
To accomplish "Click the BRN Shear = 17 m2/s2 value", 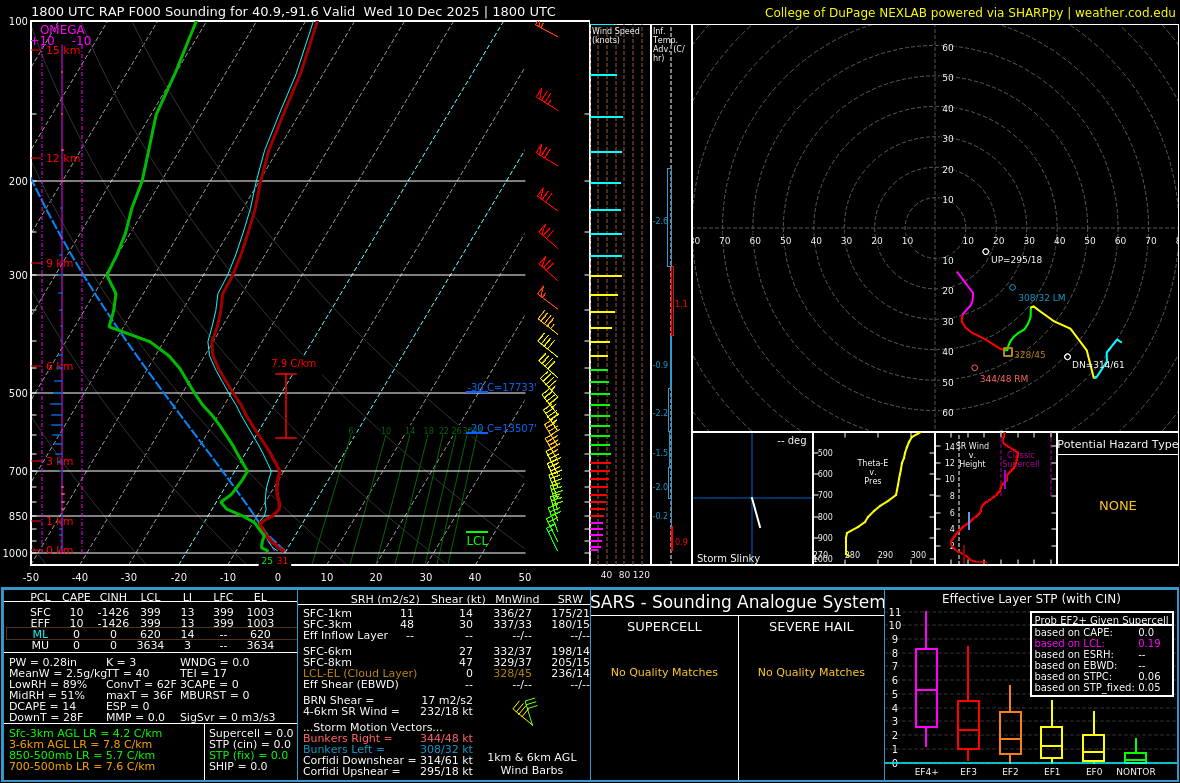I will click(388, 700).
